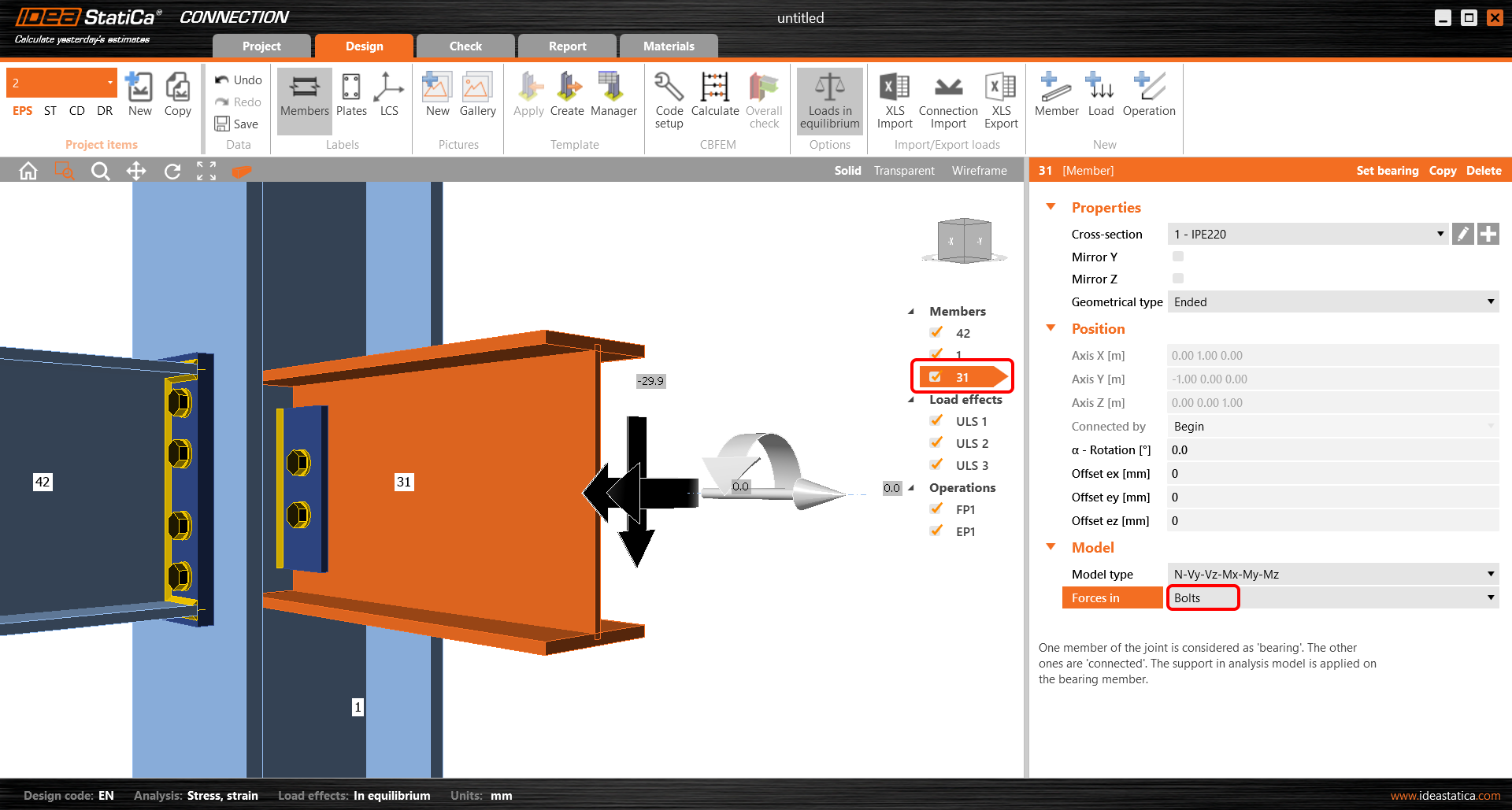Toggle the Loads in equilibrium option
The image size is (1512, 810).
click(x=829, y=100)
